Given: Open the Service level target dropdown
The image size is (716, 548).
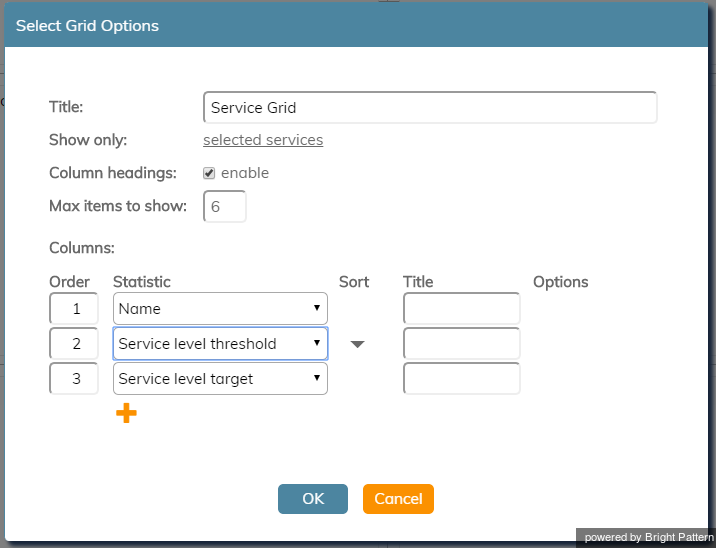Looking at the screenshot, I should [x=220, y=379].
